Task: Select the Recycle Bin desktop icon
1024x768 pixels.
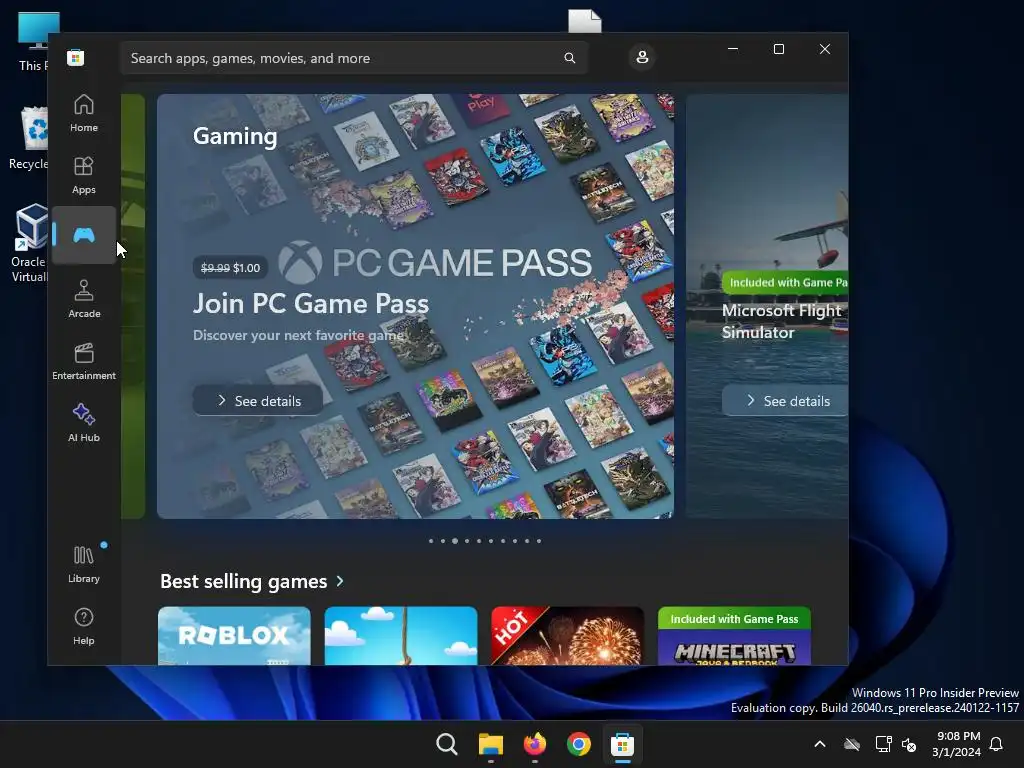Action: [x=31, y=137]
